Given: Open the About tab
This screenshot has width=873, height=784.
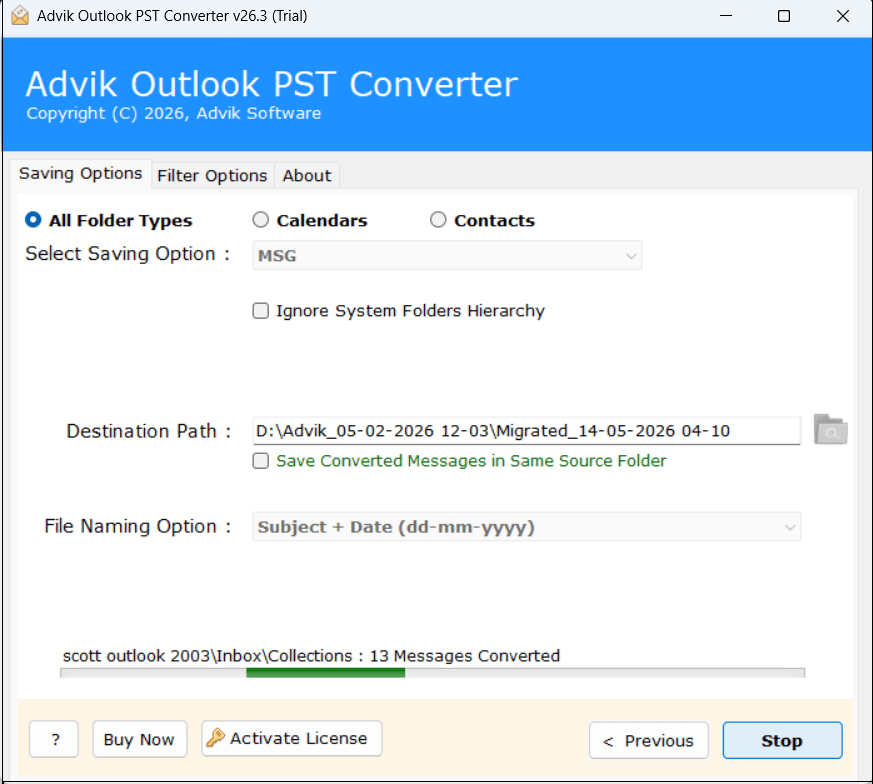Looking at the screenshot, I should [307, 176].
